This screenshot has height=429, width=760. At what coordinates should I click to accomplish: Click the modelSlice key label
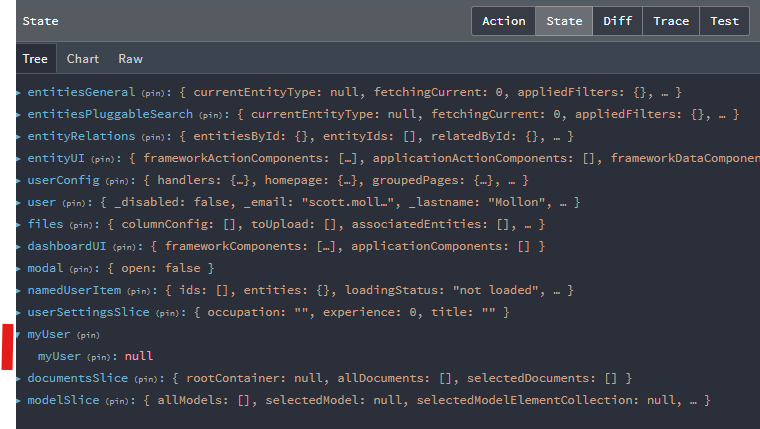[x=63, y=400]
